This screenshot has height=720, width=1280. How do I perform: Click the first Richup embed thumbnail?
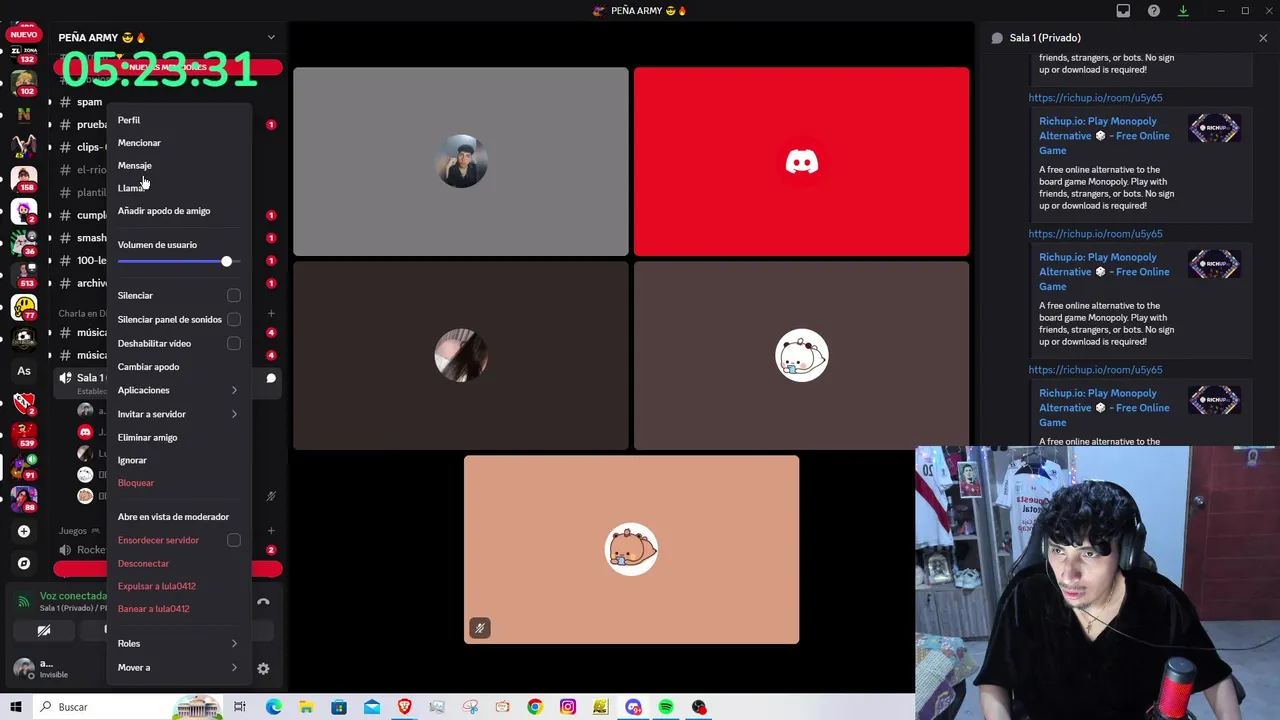tap(1214, 128)
